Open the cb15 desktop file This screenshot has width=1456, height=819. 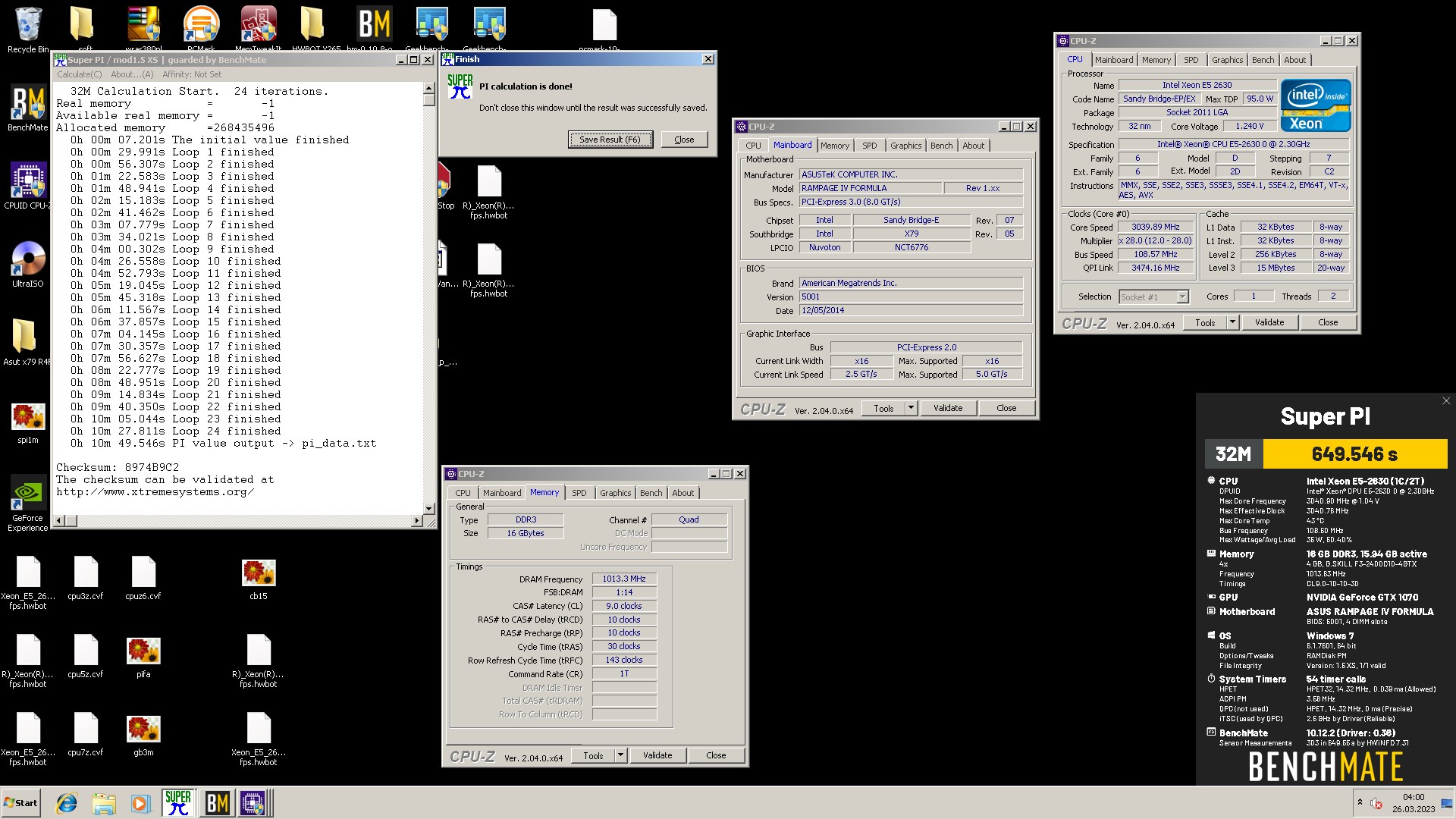(259, 579)
